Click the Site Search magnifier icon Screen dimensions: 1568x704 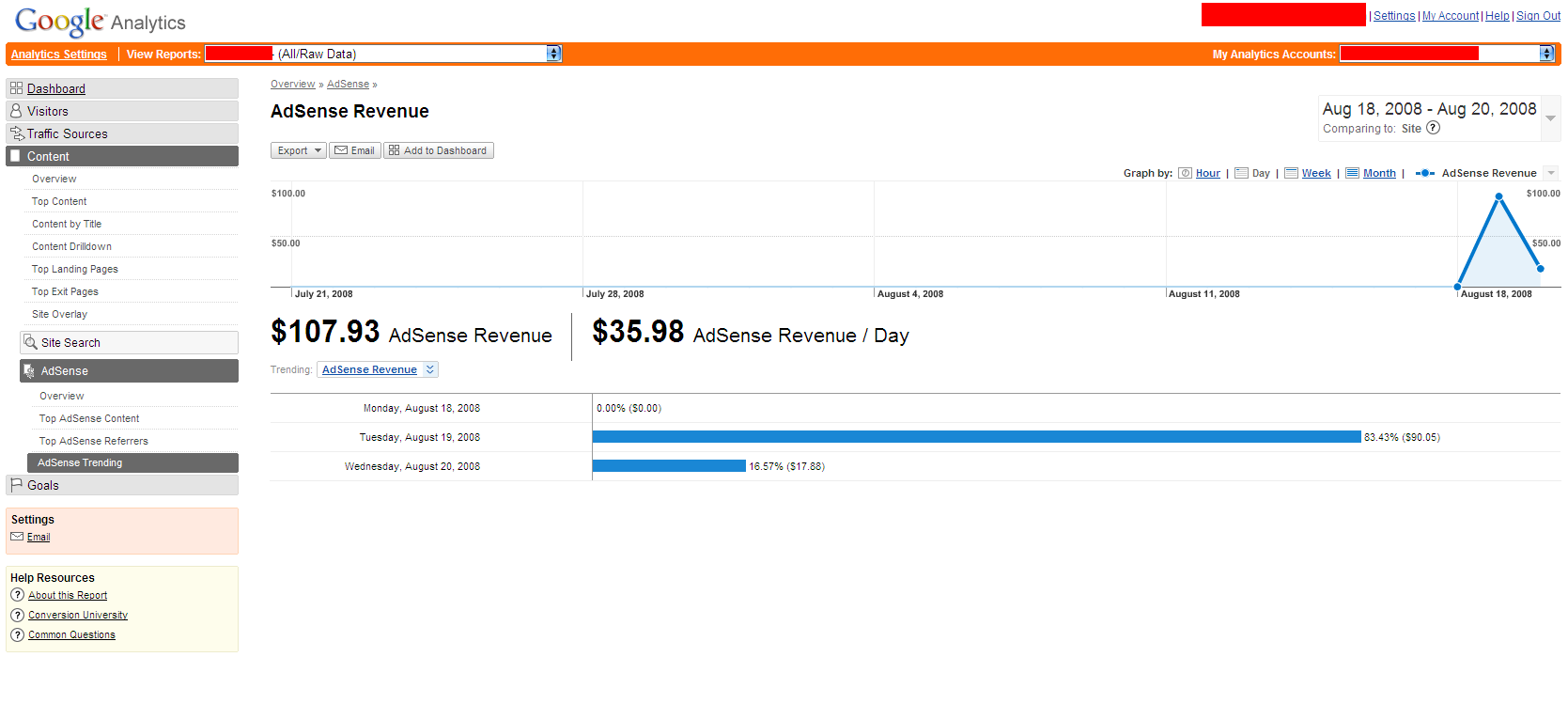click(x=31, y=342)
